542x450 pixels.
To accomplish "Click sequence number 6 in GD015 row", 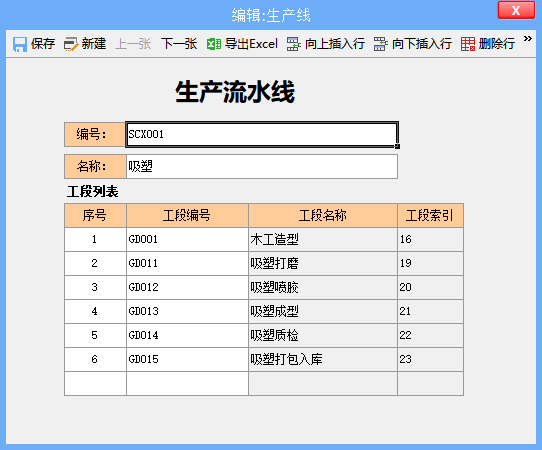I will click(x=95, y=359).
